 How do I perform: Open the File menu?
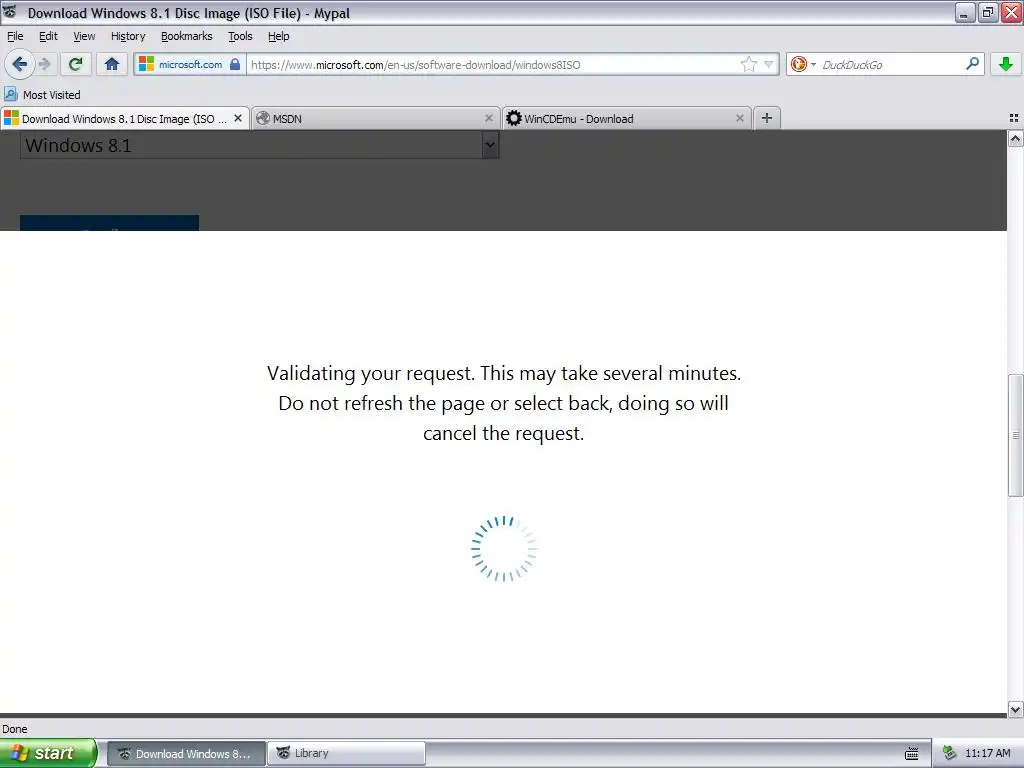tap(15, 36)
